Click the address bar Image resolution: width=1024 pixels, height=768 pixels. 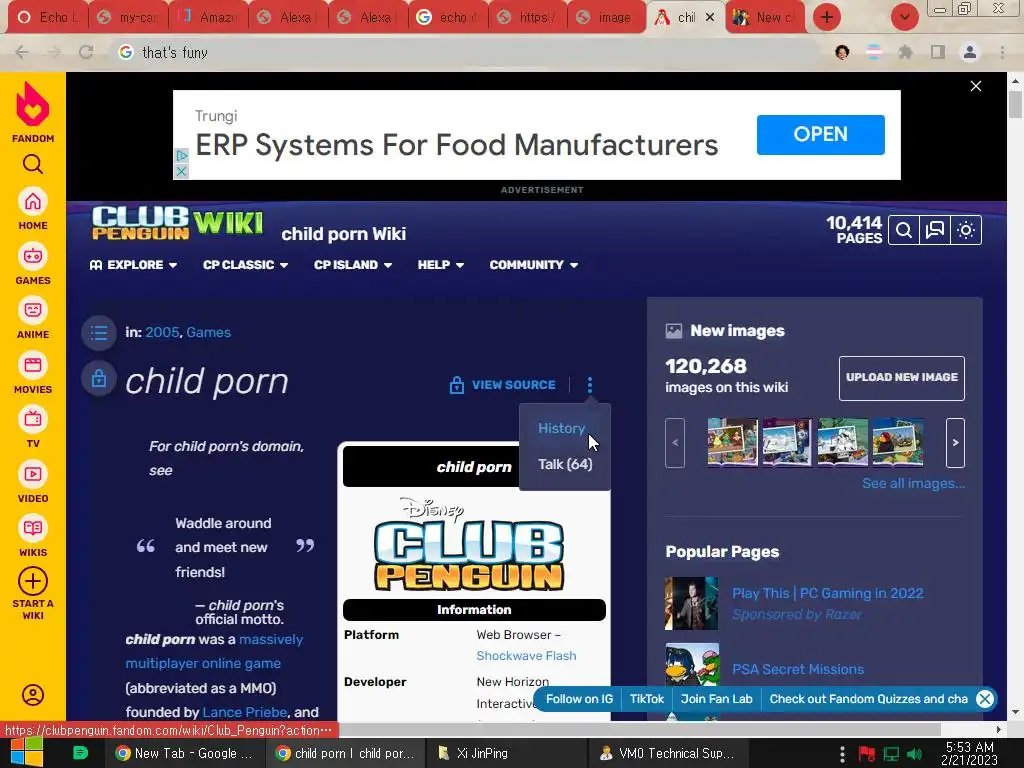(464, 52)
